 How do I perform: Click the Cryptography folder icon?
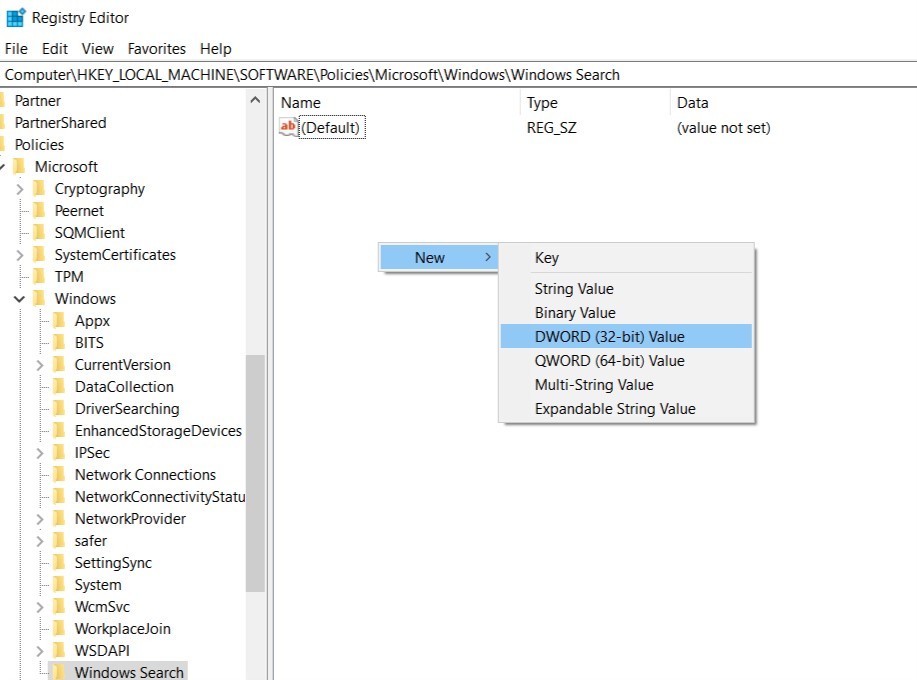click(40, 189)
